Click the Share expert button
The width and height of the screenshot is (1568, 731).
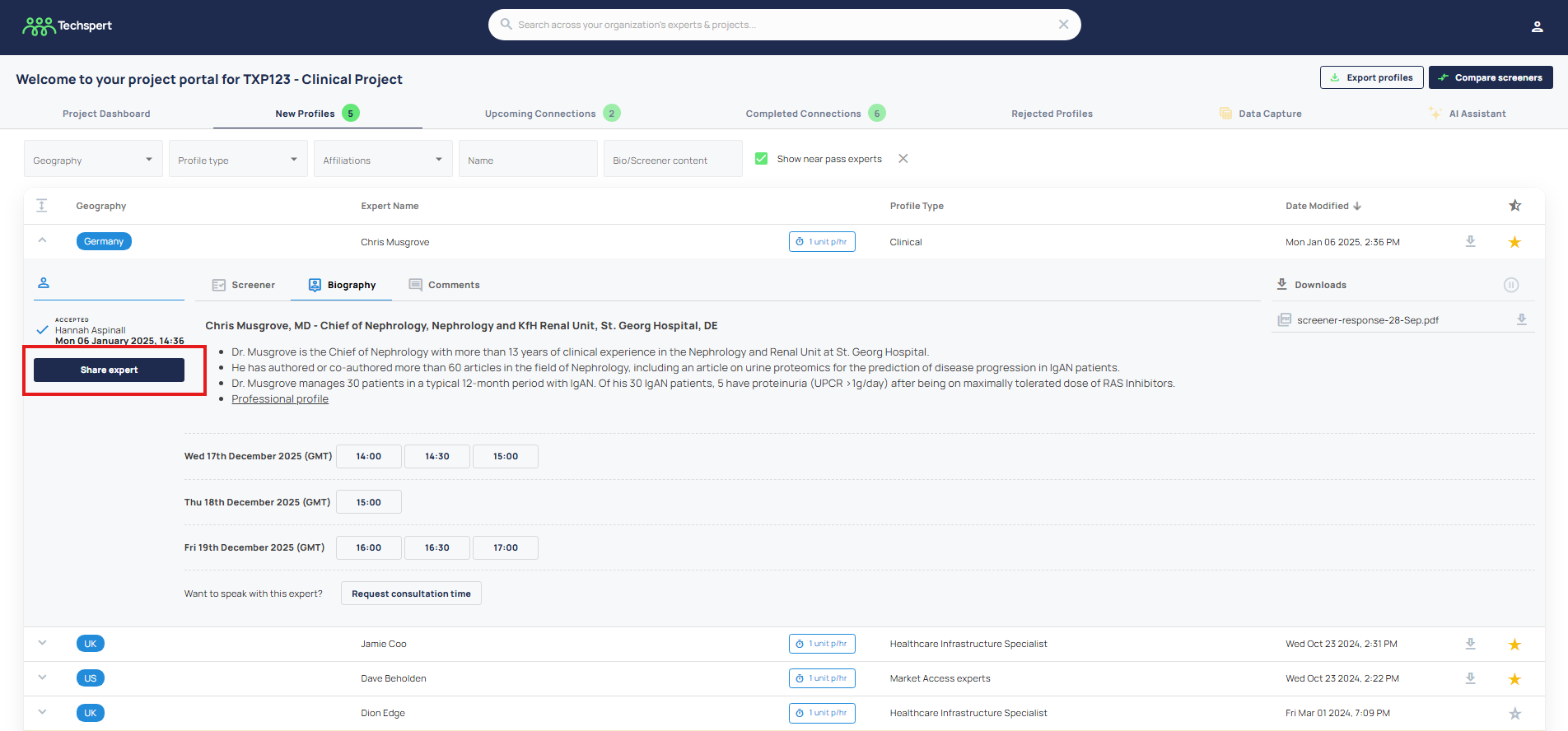(x=109, y=370)
